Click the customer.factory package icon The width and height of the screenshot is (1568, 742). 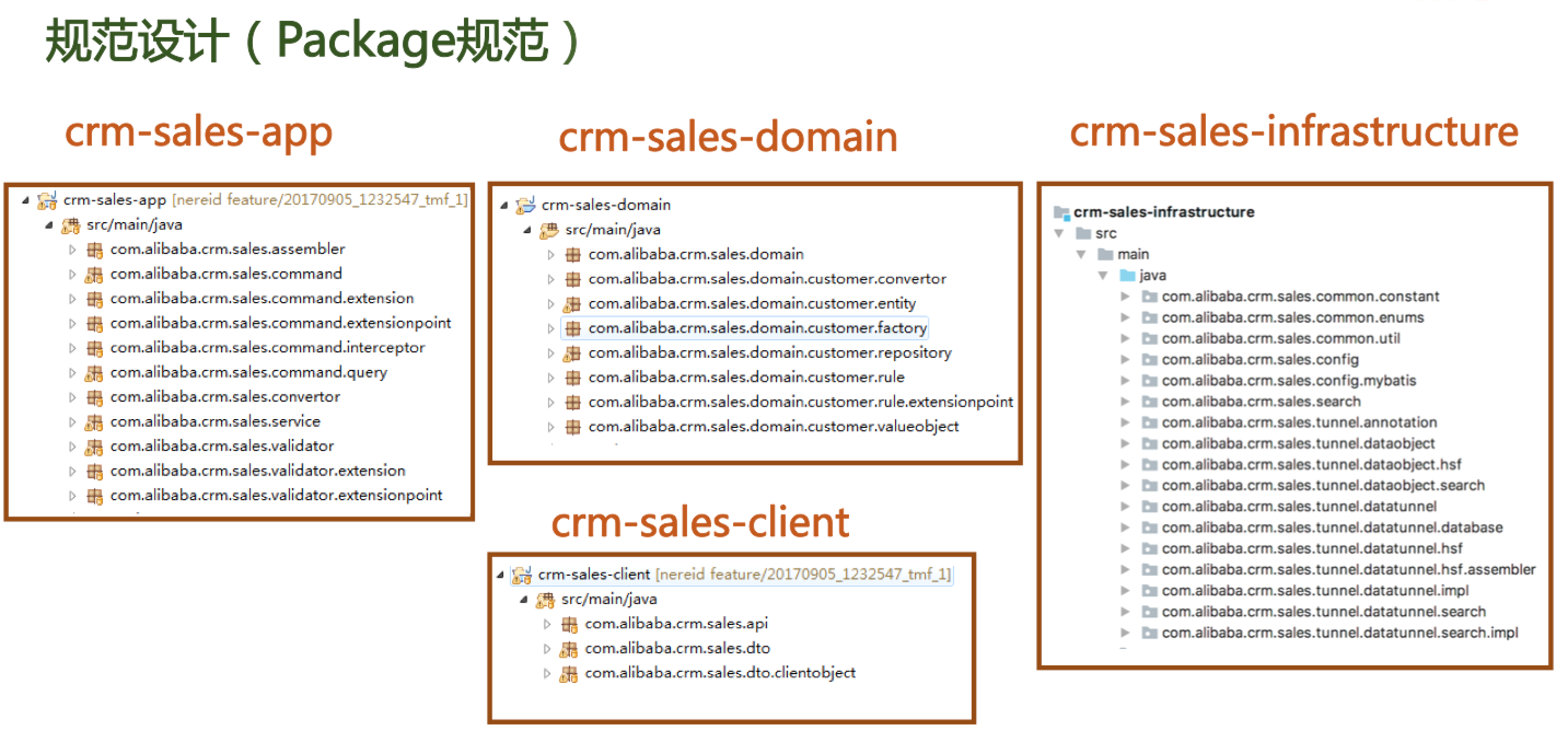573,329
